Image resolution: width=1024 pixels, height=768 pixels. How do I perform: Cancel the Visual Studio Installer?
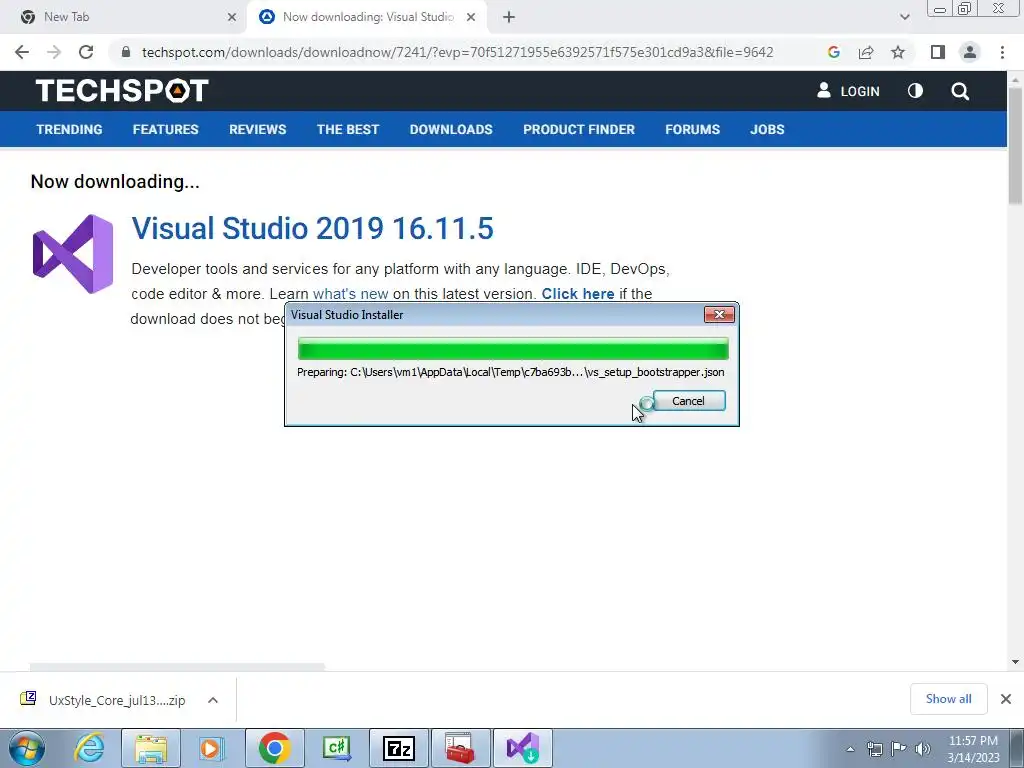689,401
